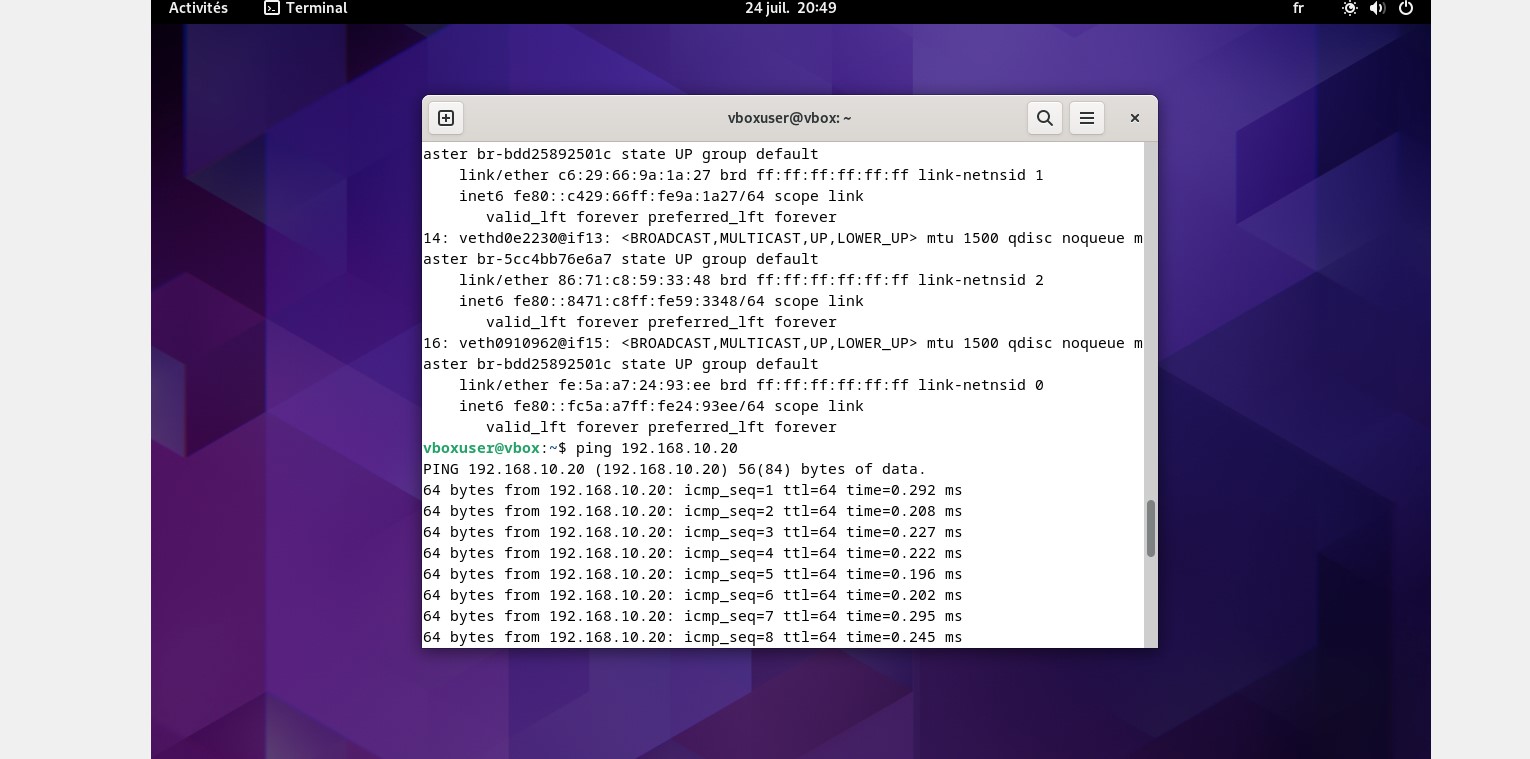Open the Activités overview
This screenshot has width=1530, height=759.
198,8
